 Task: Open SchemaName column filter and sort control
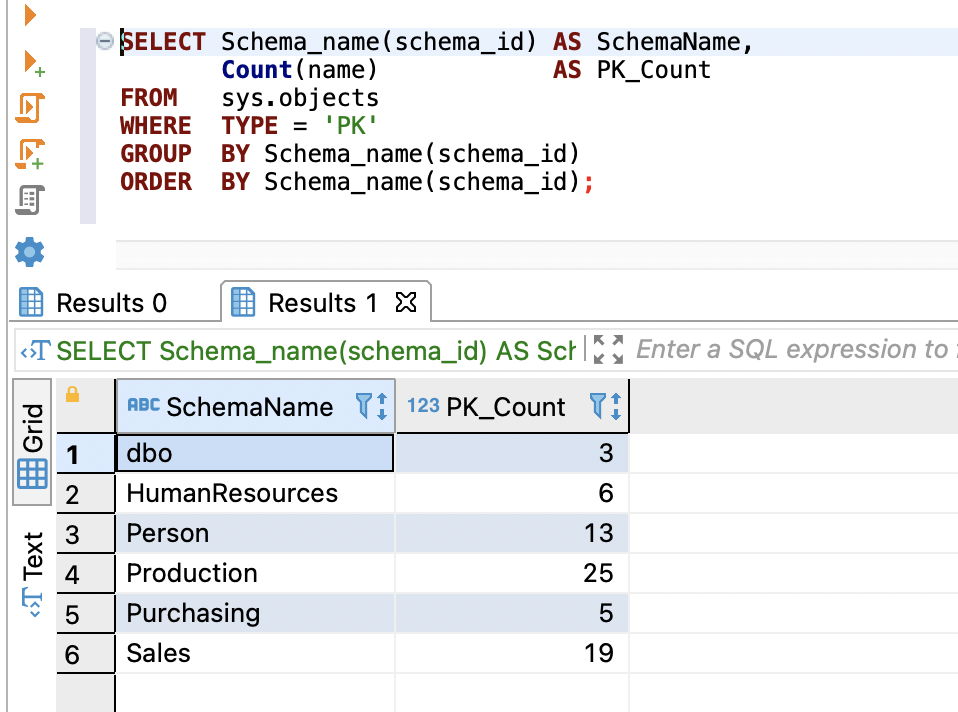tap(371, 406)
